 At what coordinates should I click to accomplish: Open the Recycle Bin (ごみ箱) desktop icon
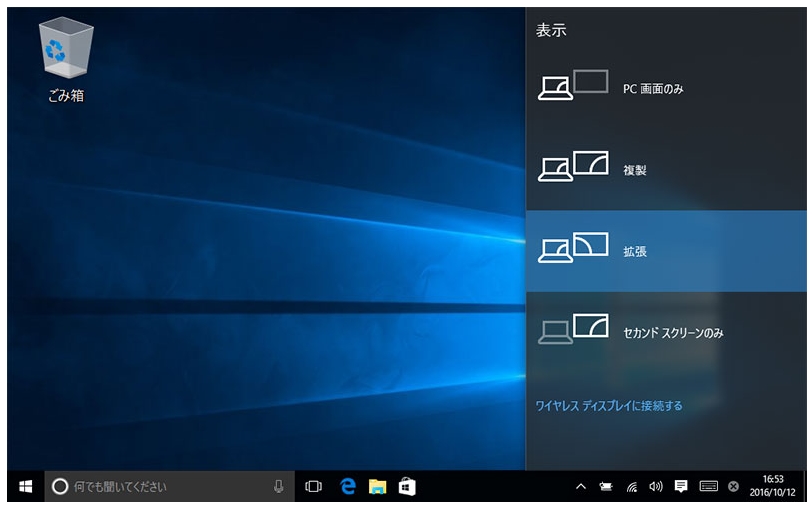coord(66,60)
